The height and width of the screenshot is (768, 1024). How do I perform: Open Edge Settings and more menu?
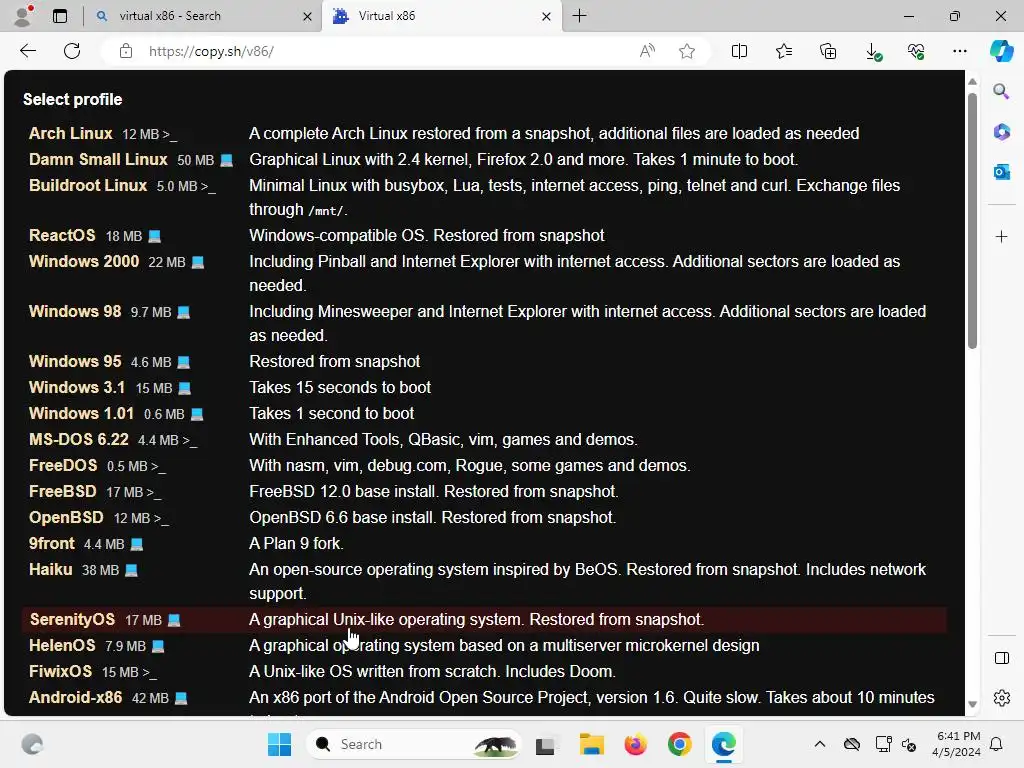(x=959, y=51)
